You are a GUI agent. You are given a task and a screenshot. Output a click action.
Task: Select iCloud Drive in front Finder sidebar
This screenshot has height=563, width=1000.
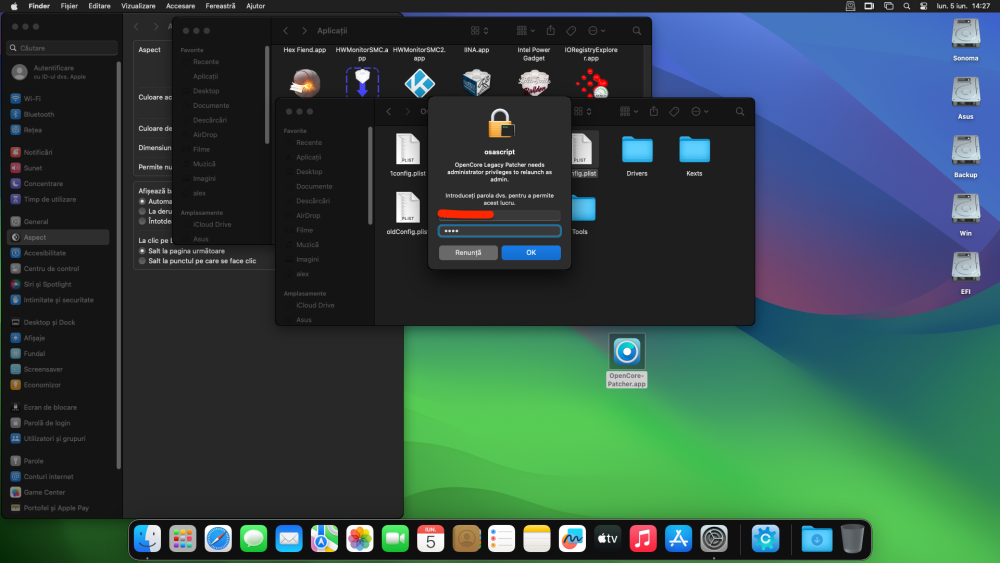tap(315, 305)
